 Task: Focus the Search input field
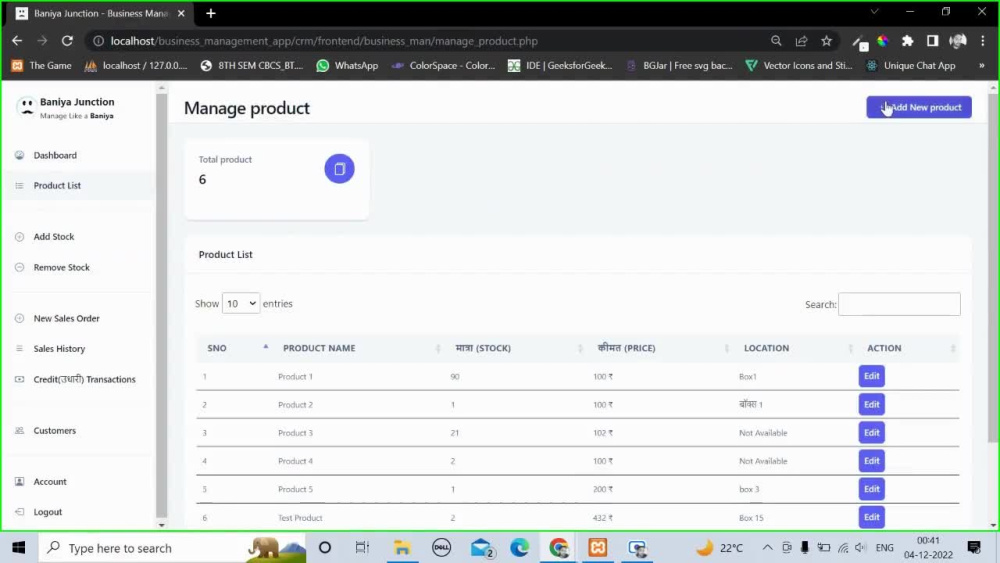899,304
